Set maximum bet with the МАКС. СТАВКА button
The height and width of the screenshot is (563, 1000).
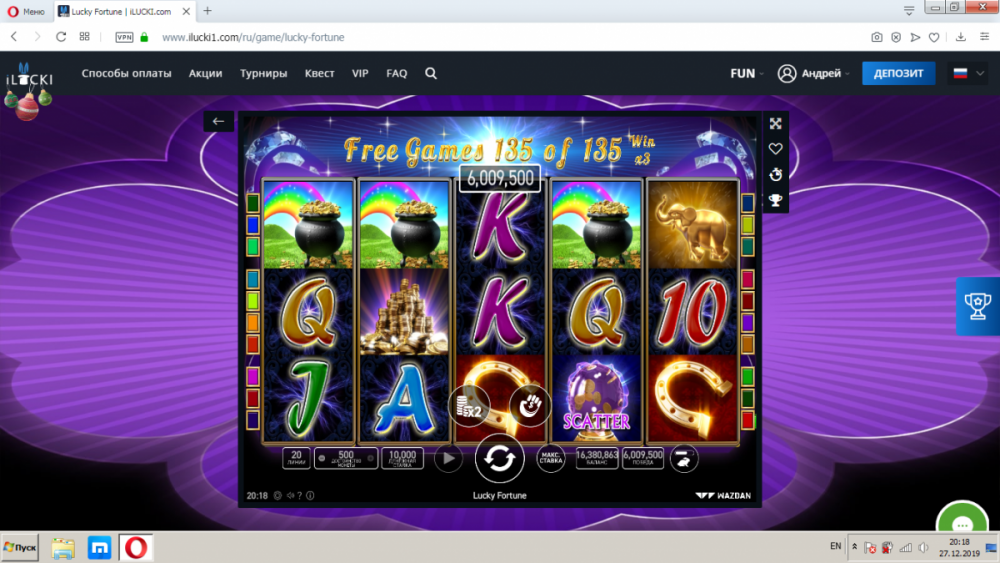click(x=550, y=458)
